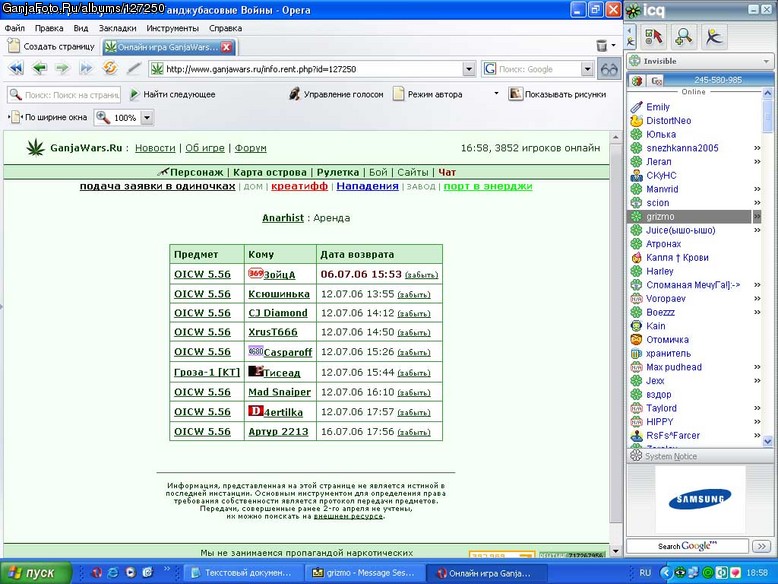Open Режим автора dropdown arrow
This screenshot has height=584, width=778.
point(496,93)
